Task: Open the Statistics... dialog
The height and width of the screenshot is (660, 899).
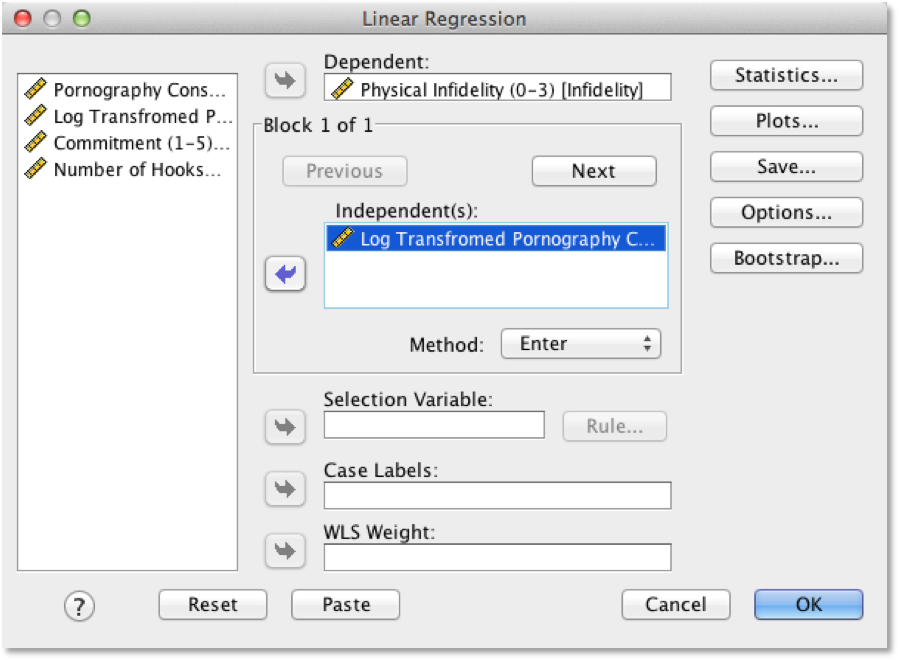Action: coord(786,75)
